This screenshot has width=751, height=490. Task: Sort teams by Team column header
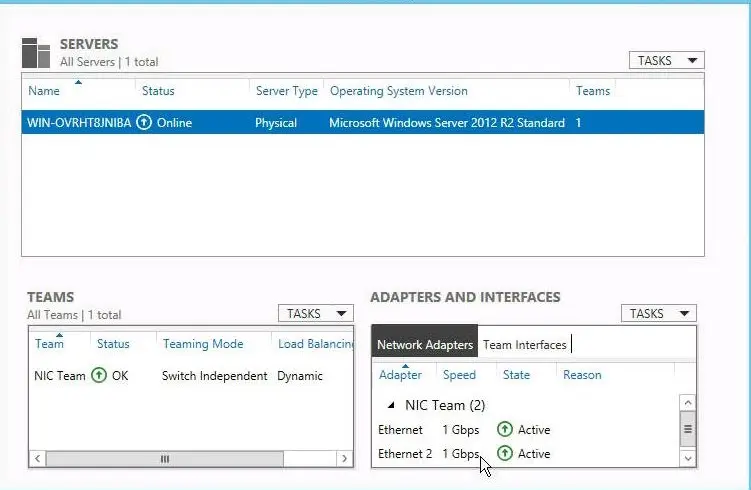coord(49,343)
